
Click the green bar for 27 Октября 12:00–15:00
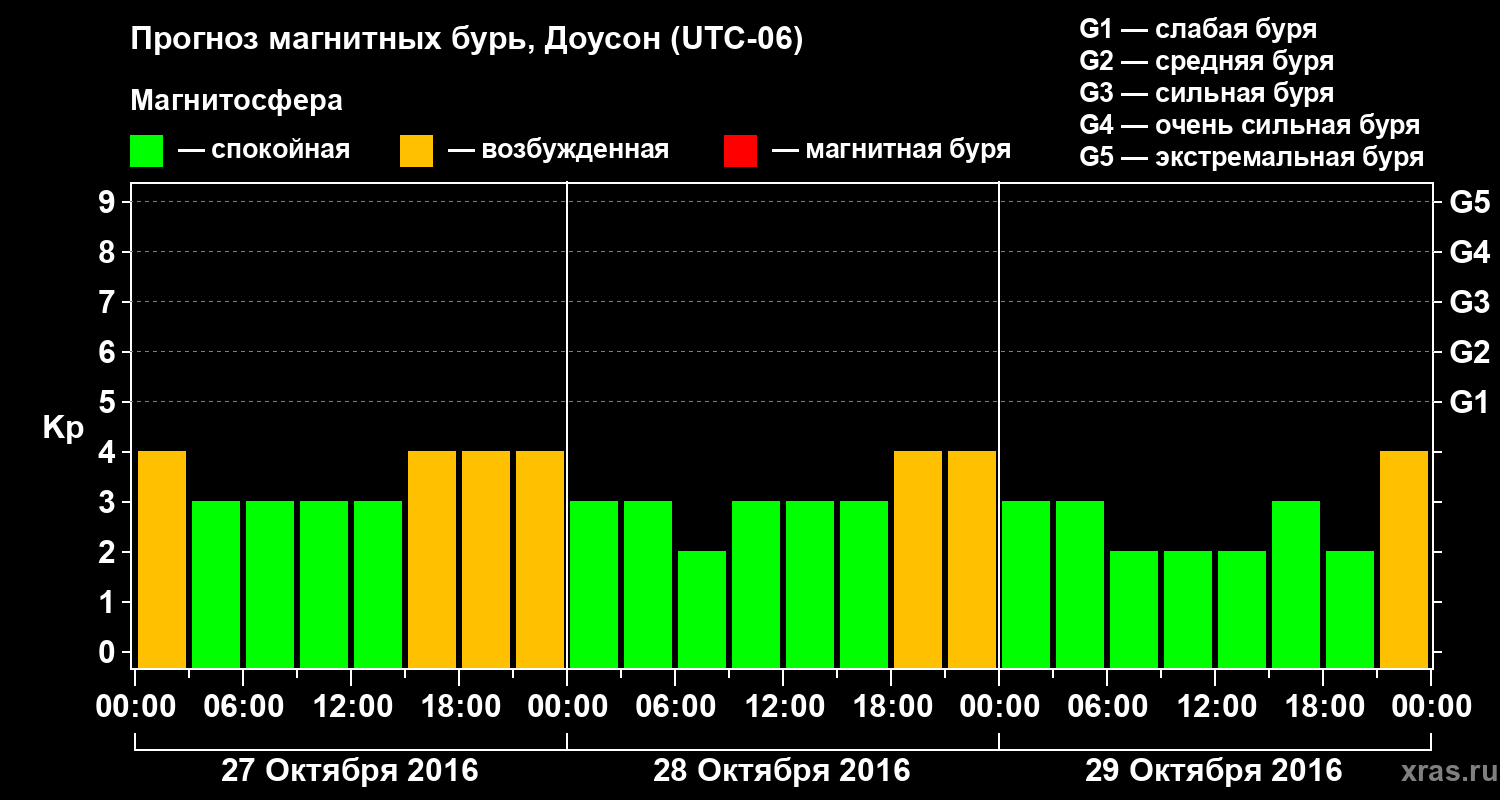pos(378,584)
